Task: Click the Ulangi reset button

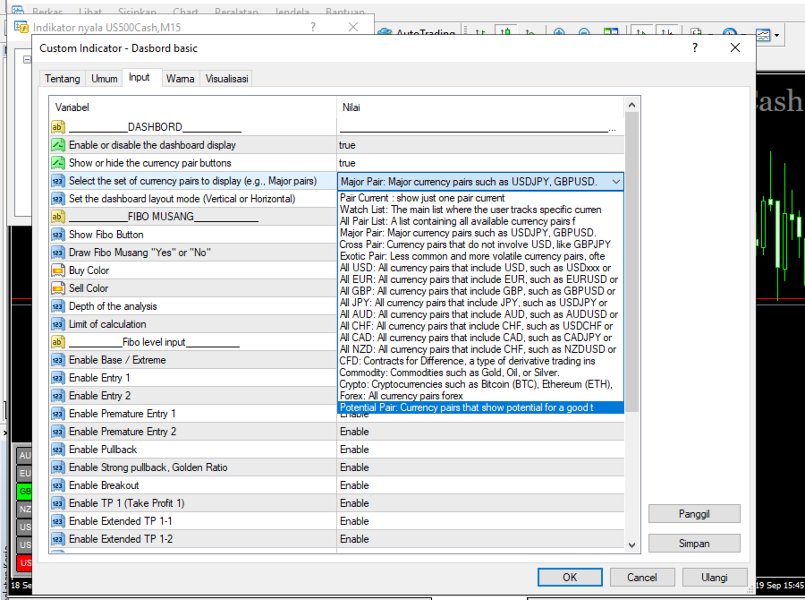Action: pyautogui.click(x=714, y=577)
